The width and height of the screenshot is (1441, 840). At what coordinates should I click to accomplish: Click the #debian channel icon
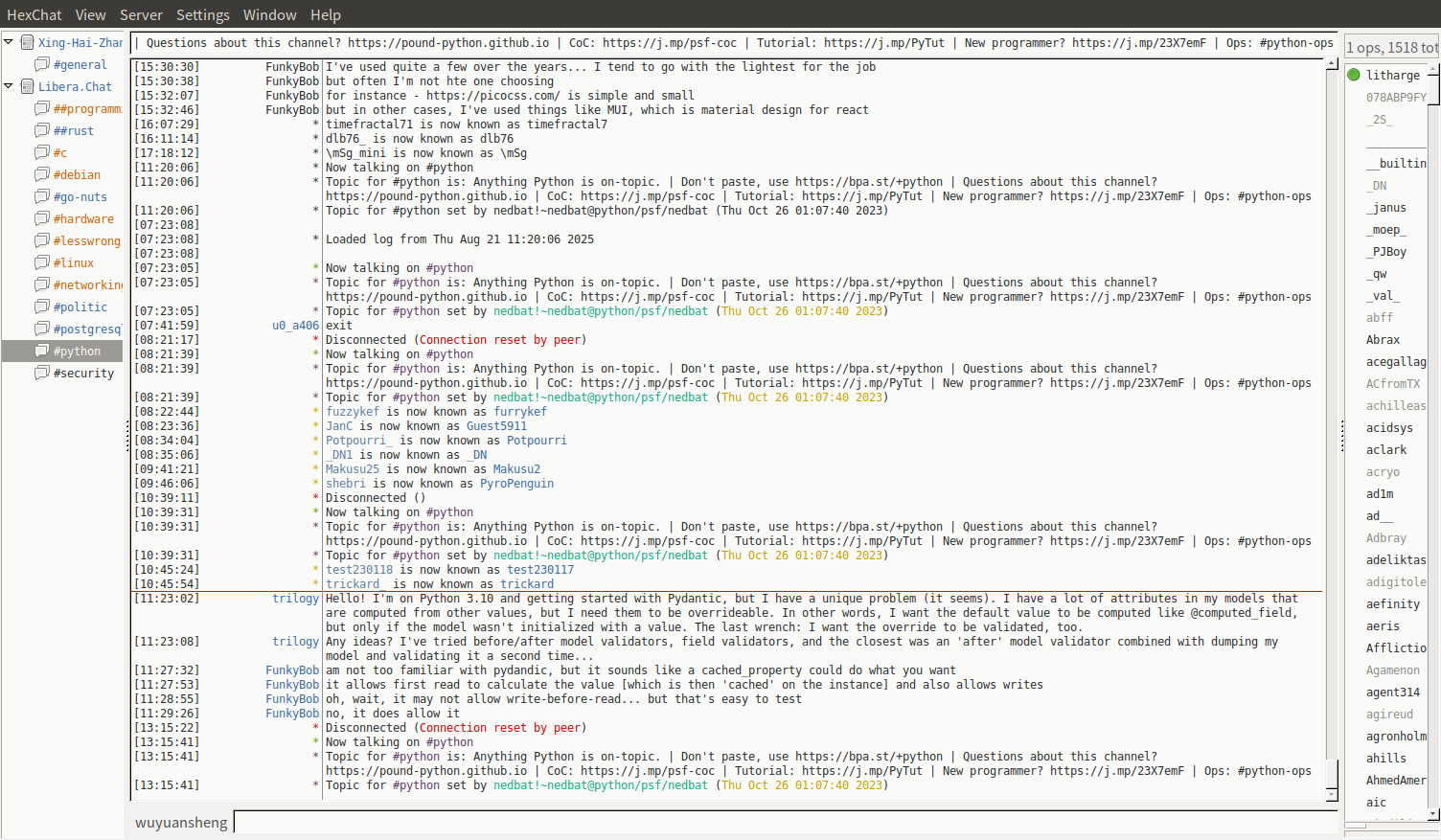point(42,174)
